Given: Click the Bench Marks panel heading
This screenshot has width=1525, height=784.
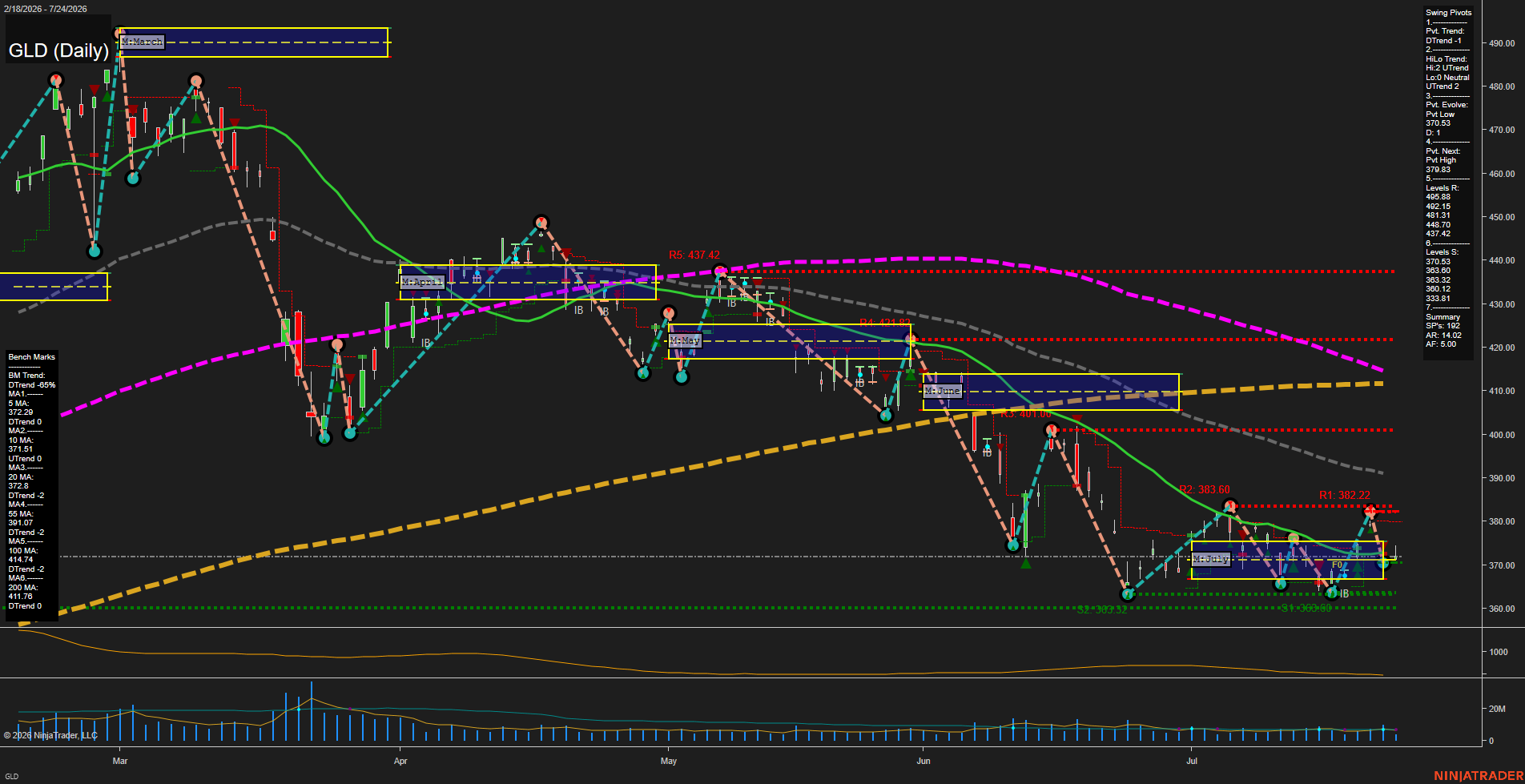Looking at the screenshot, I should click(x=32, y=357).
